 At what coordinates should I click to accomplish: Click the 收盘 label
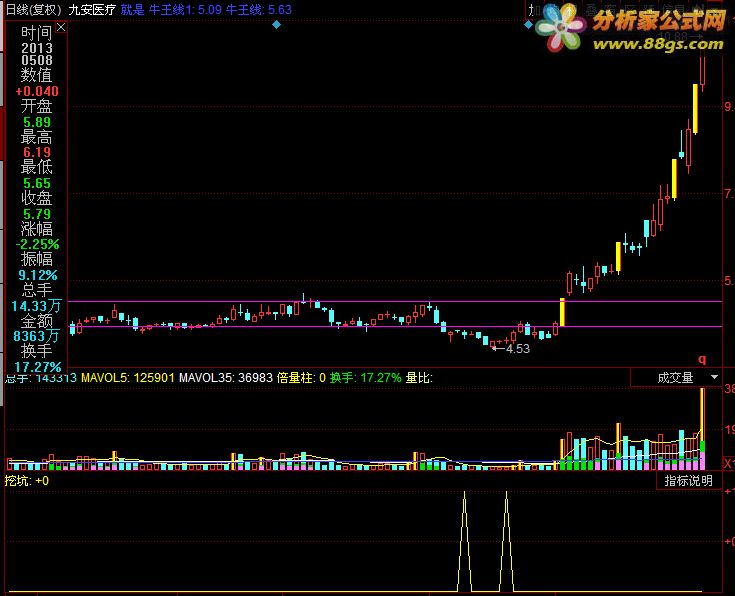pos(36,198)
